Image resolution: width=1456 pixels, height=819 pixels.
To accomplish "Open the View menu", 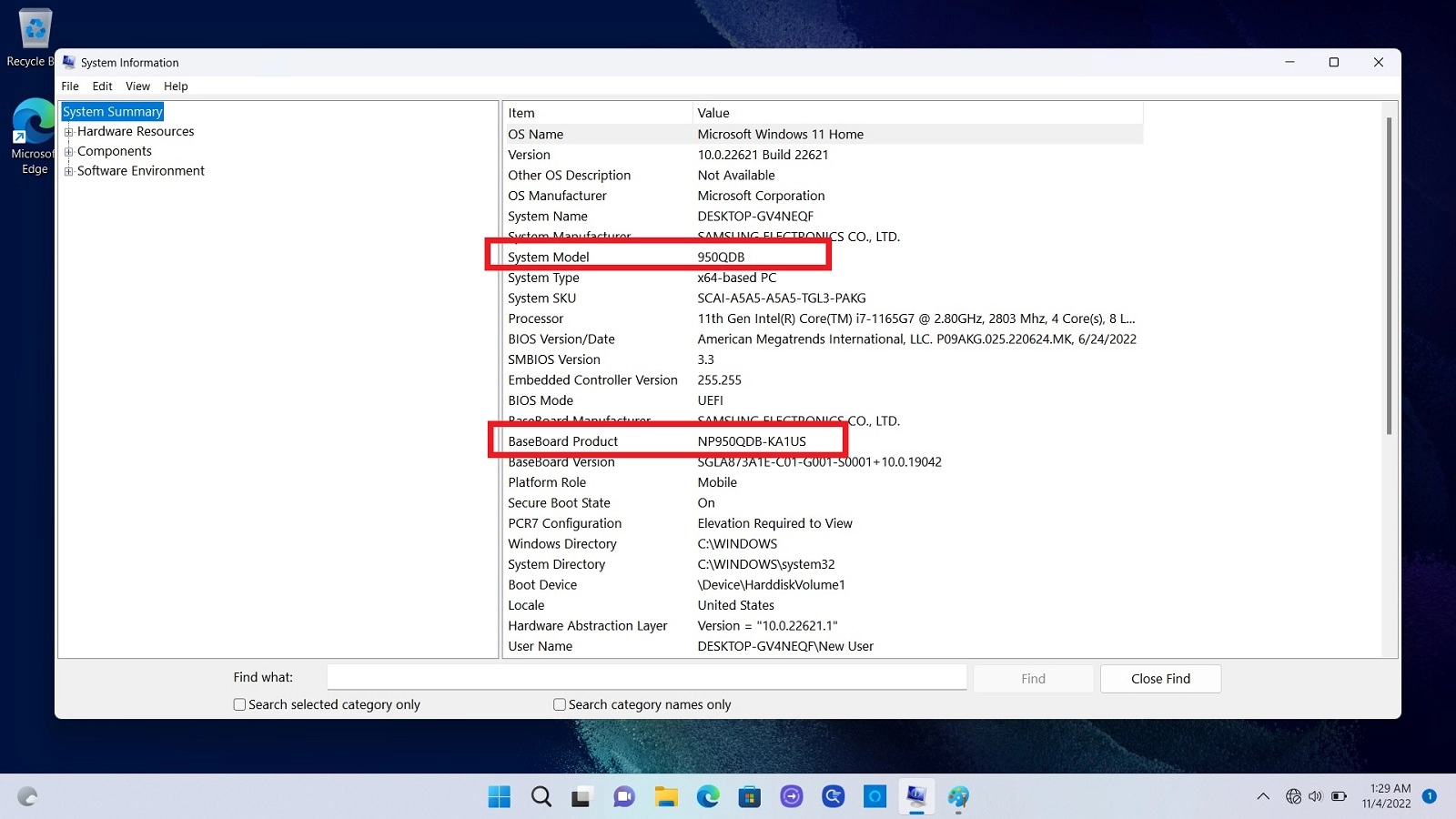I will pos(137,86).
